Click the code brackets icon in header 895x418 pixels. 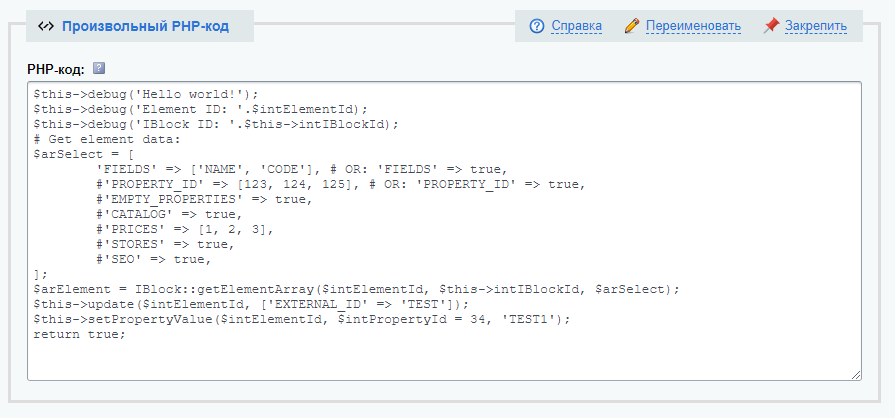tap(45, 26)
